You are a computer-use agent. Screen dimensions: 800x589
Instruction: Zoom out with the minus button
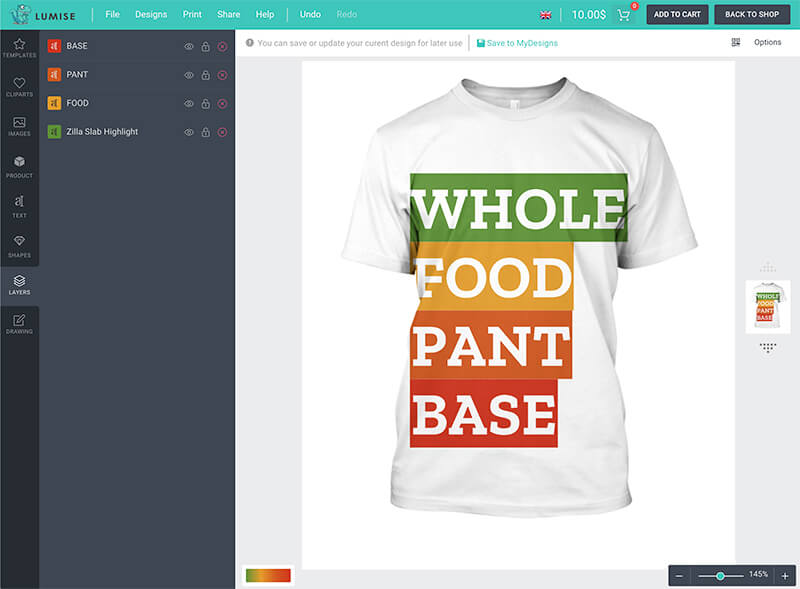coord(679,576)
